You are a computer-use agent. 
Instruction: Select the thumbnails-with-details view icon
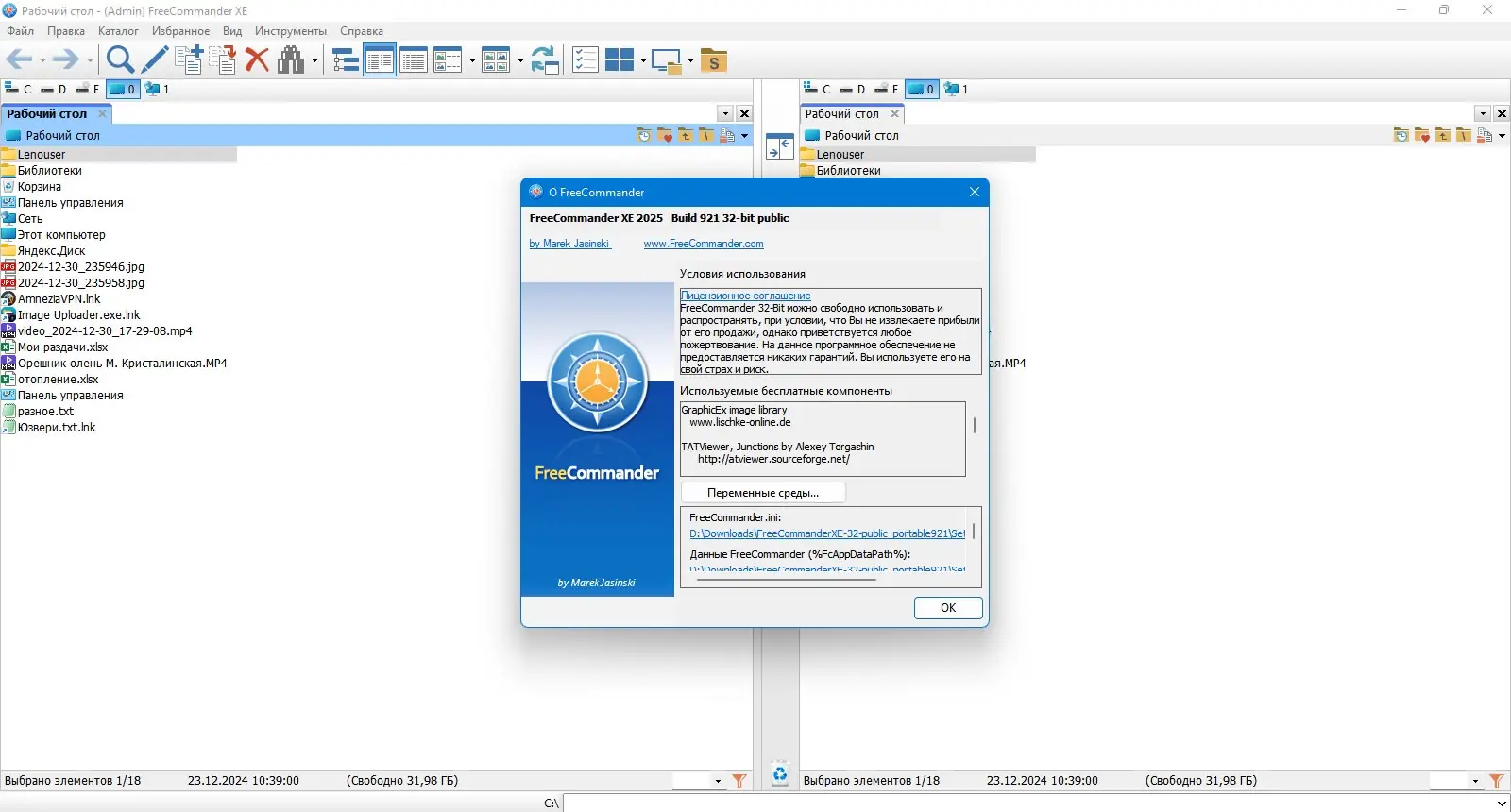pyautogui.click(x=448, y=59)
